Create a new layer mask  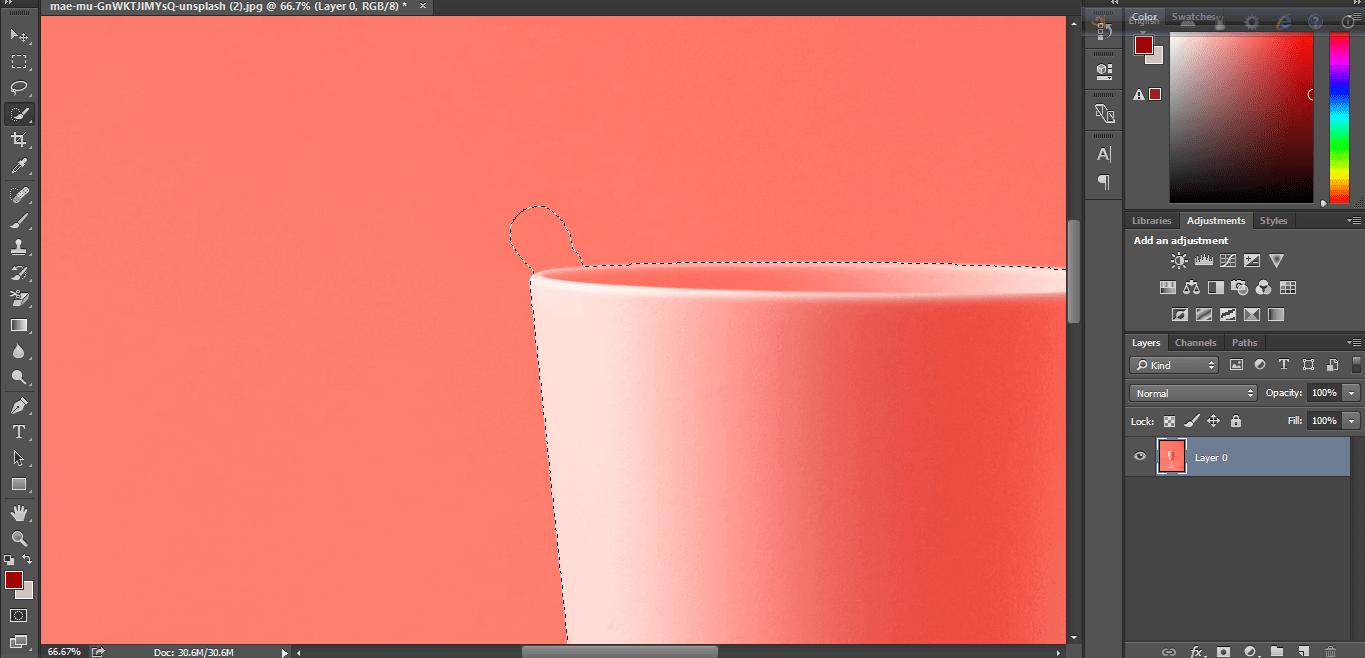pos(1223,651)
